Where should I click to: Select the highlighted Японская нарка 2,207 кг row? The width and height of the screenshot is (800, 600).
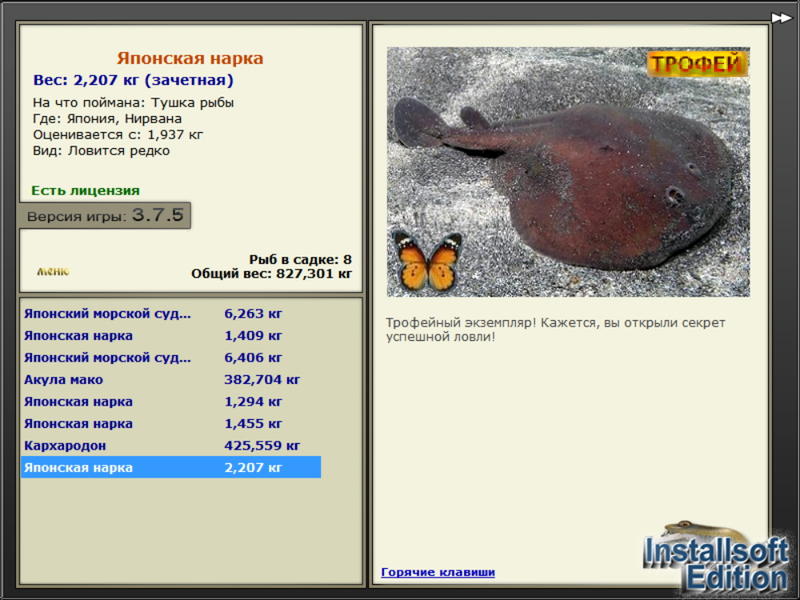(171, 467)
